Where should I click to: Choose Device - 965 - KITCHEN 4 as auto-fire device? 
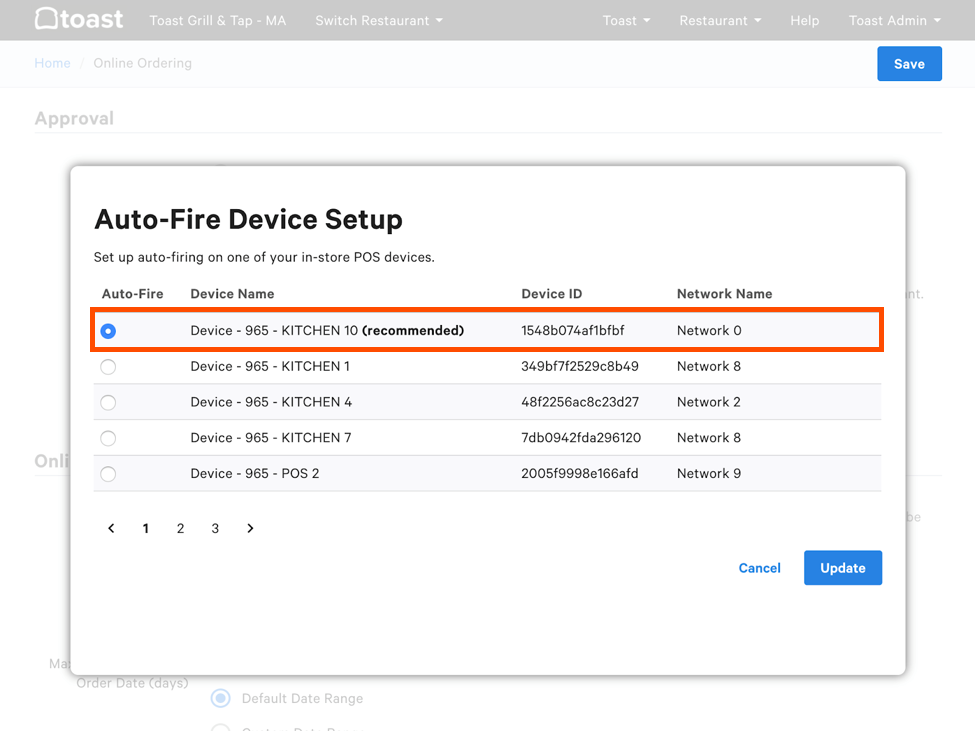point(108,402)
